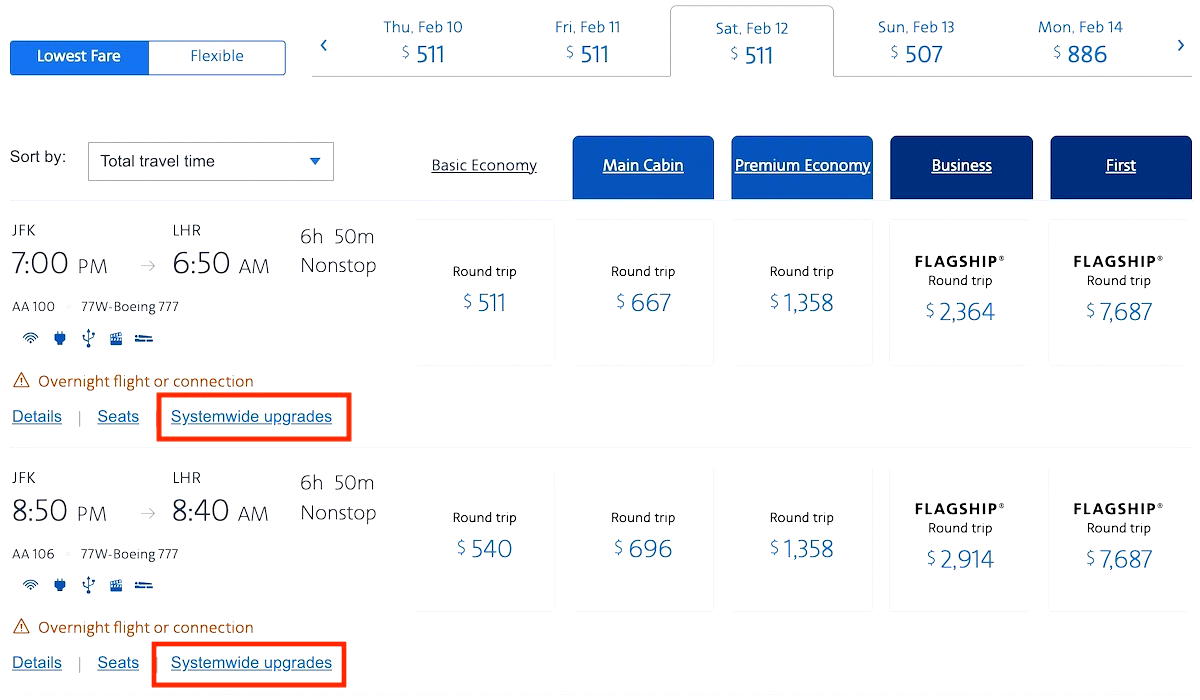Open the Total travel time sort dropdown
This screenshot has height=700, width=1200.
click(x=210, y=161)
